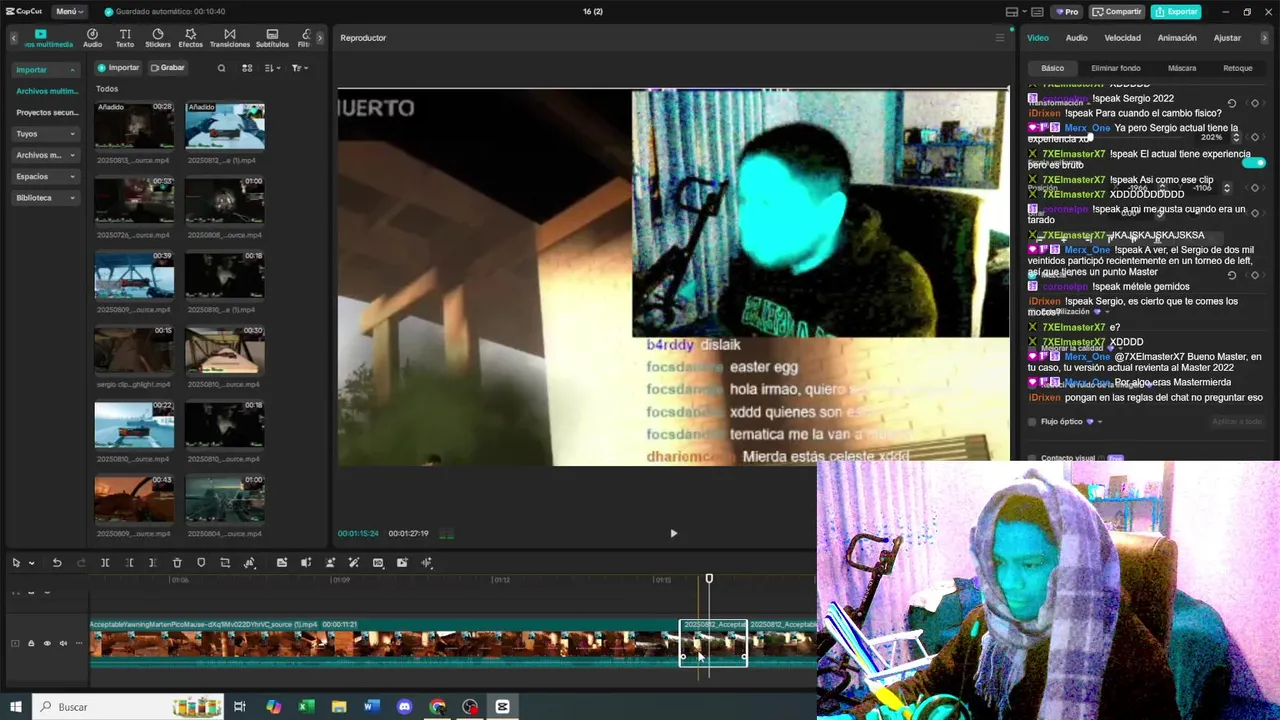
Task: Open the player panel options menu
Action: 999,38
